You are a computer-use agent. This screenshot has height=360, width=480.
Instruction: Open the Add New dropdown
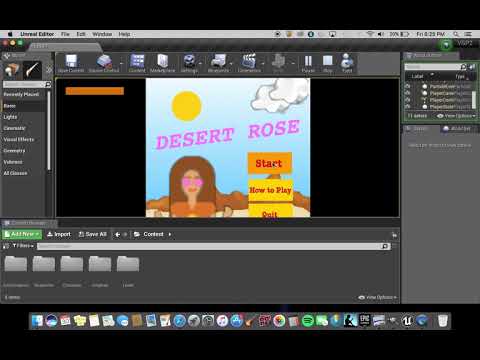point(22,234)
